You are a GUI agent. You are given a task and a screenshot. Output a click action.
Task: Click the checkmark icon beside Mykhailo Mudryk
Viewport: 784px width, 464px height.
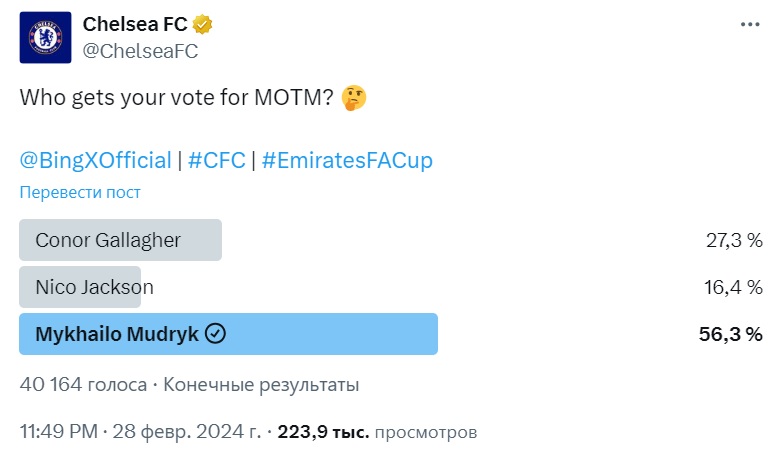click(216, 334)
